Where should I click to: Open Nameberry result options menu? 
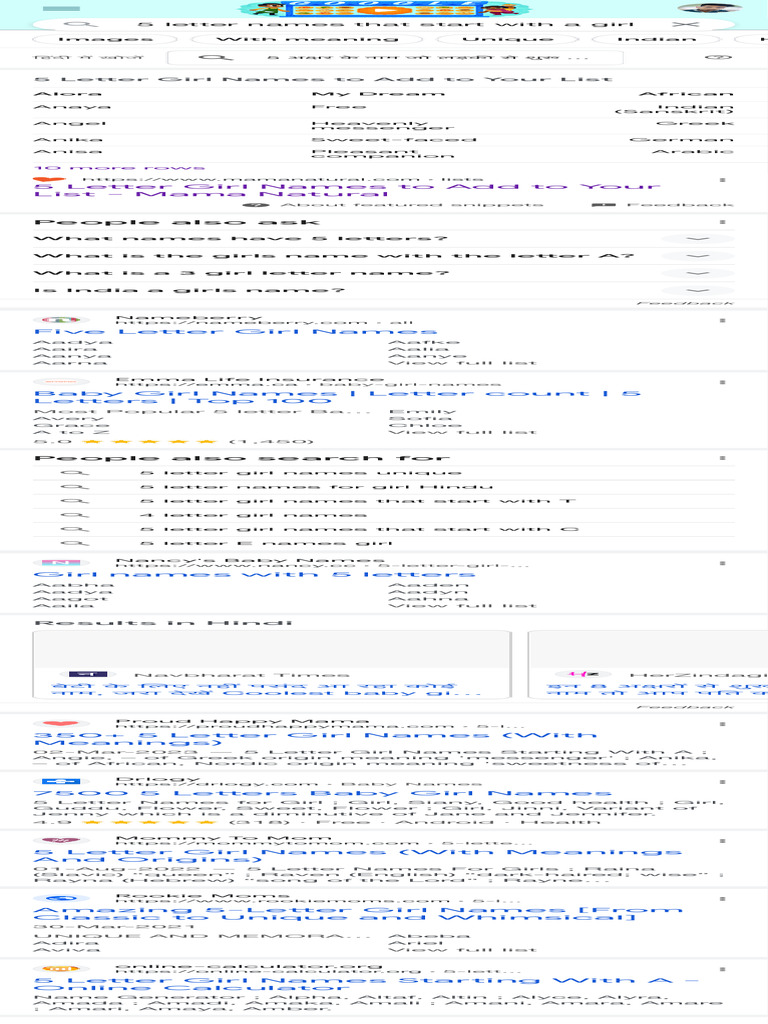click(722, 320)
